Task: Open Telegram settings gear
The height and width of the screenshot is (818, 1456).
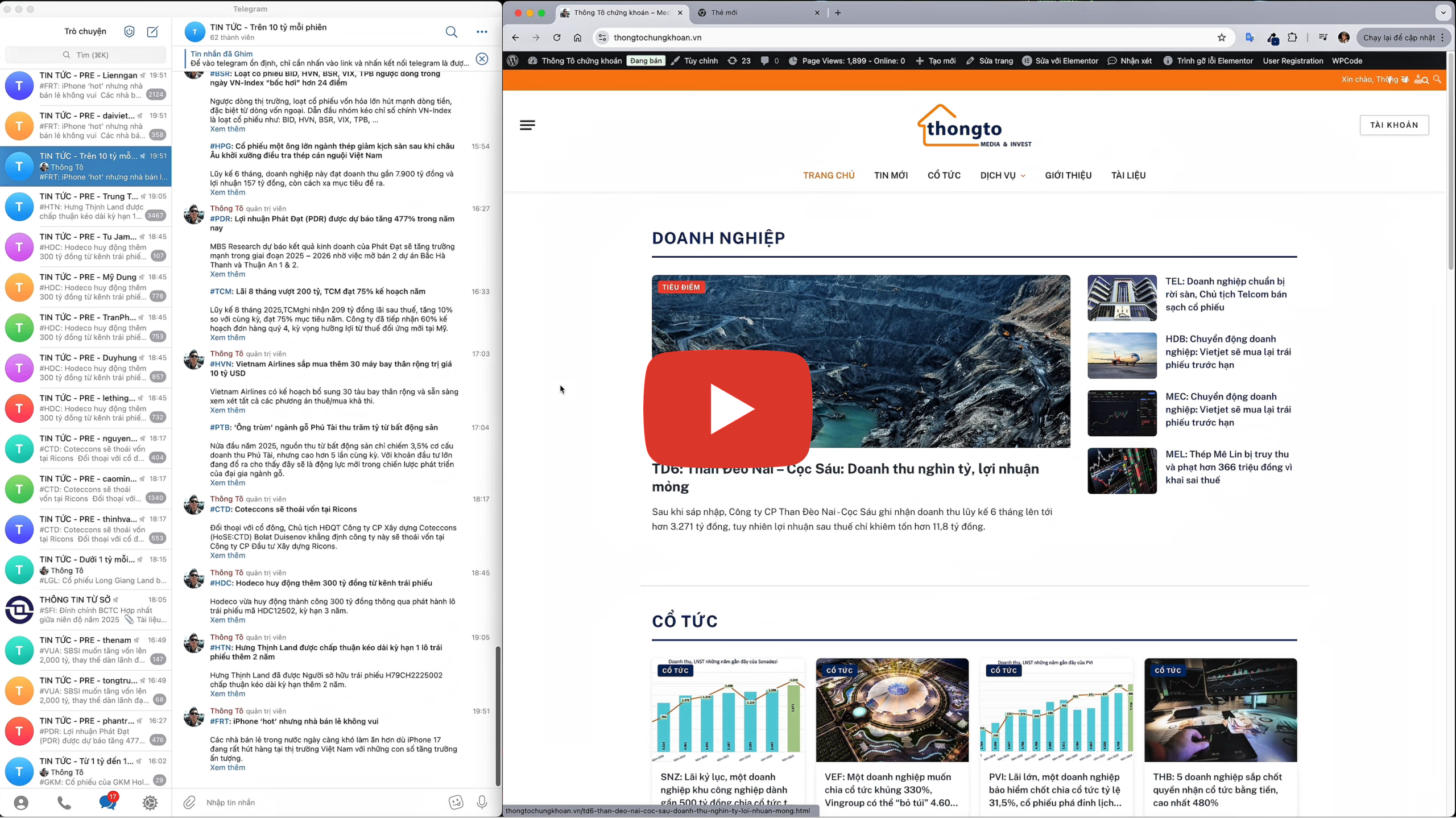Action: point(150,803)
